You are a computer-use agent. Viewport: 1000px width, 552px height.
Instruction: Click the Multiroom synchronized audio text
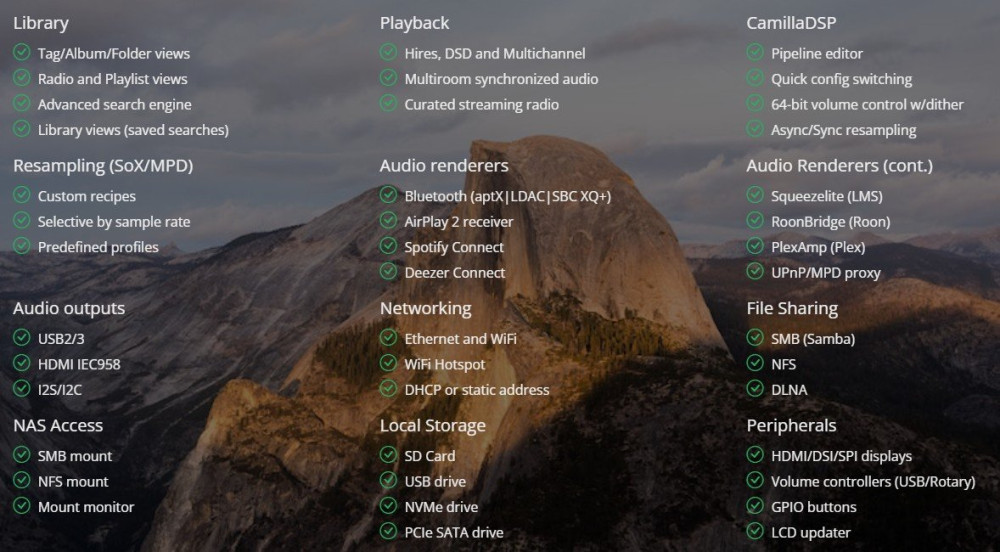501,79
